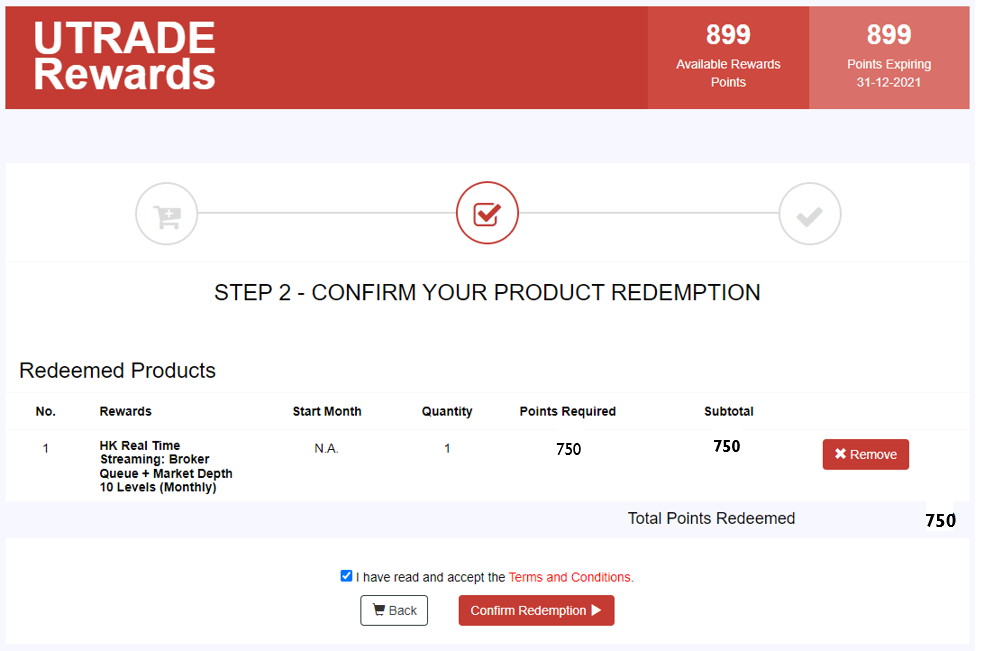Click the step 1 shopping cart icon
The width and height of the screenshot is (995, 651).
click(167, 214)
